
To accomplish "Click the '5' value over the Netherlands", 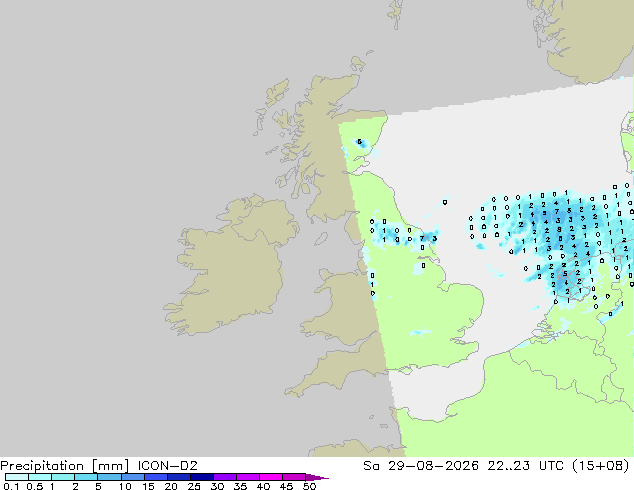I will pyautogui.click(x=565, y=274).
